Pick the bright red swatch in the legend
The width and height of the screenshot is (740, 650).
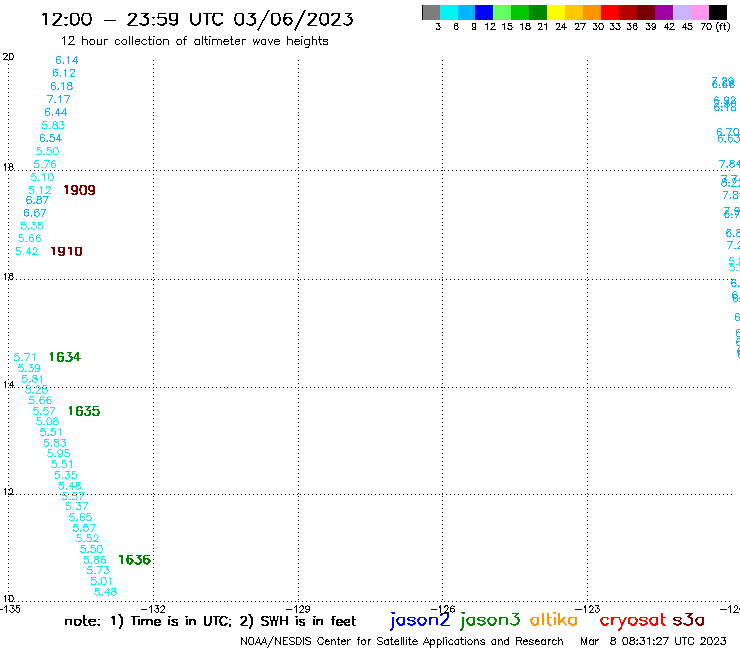click(610, 12)
